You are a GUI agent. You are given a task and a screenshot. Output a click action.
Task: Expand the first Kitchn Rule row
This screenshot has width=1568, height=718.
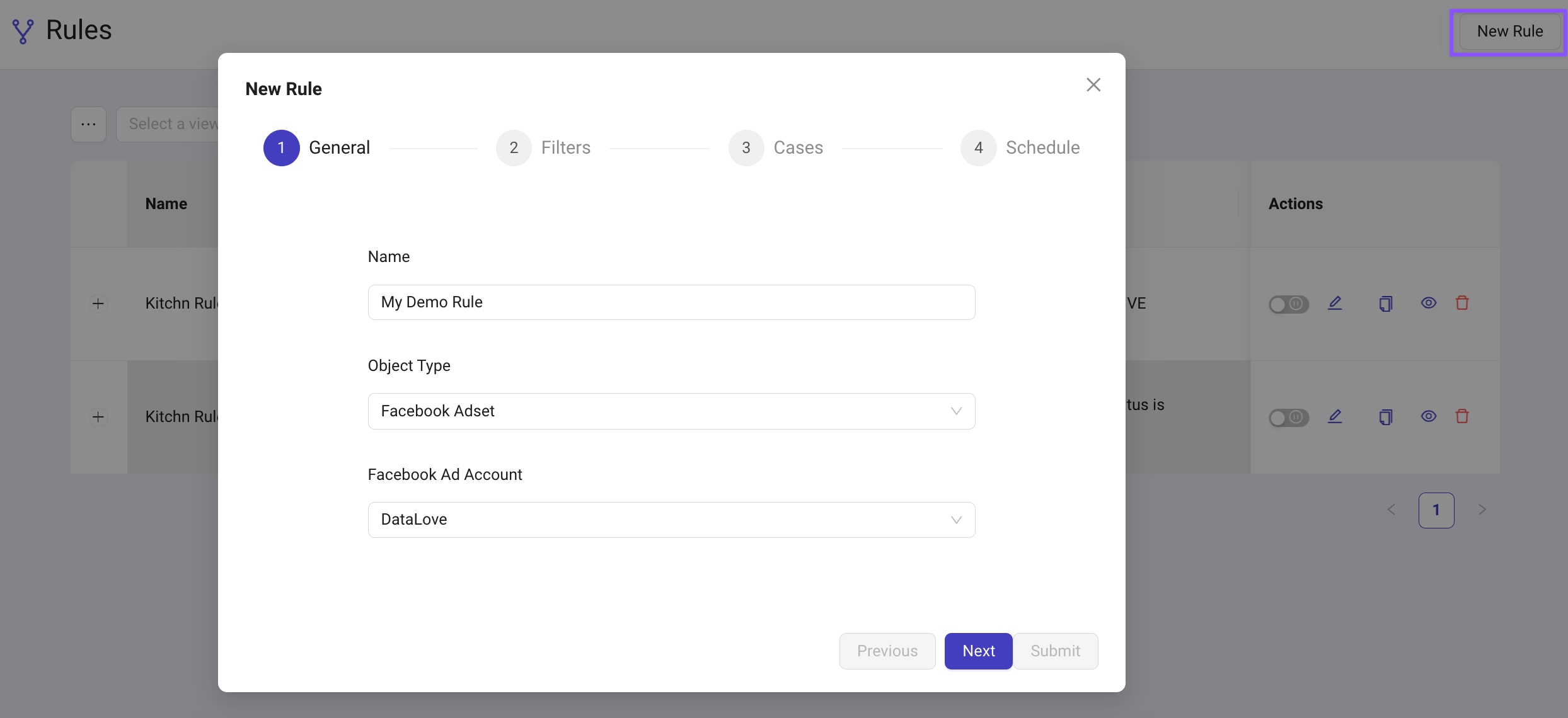click(98, 304)
